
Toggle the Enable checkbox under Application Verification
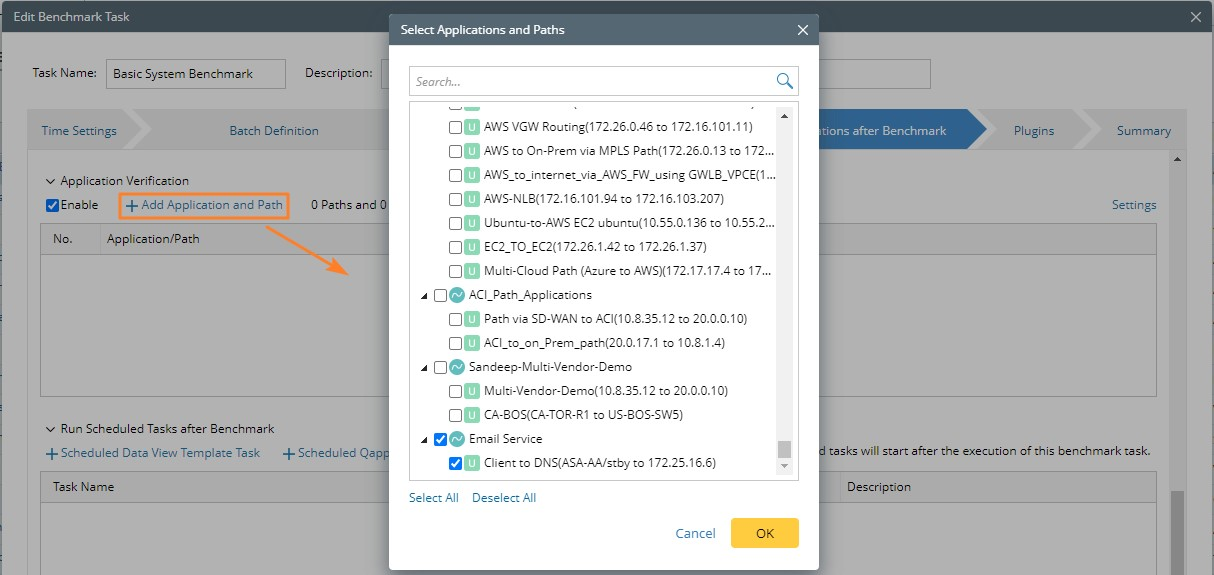click(52, 205)
